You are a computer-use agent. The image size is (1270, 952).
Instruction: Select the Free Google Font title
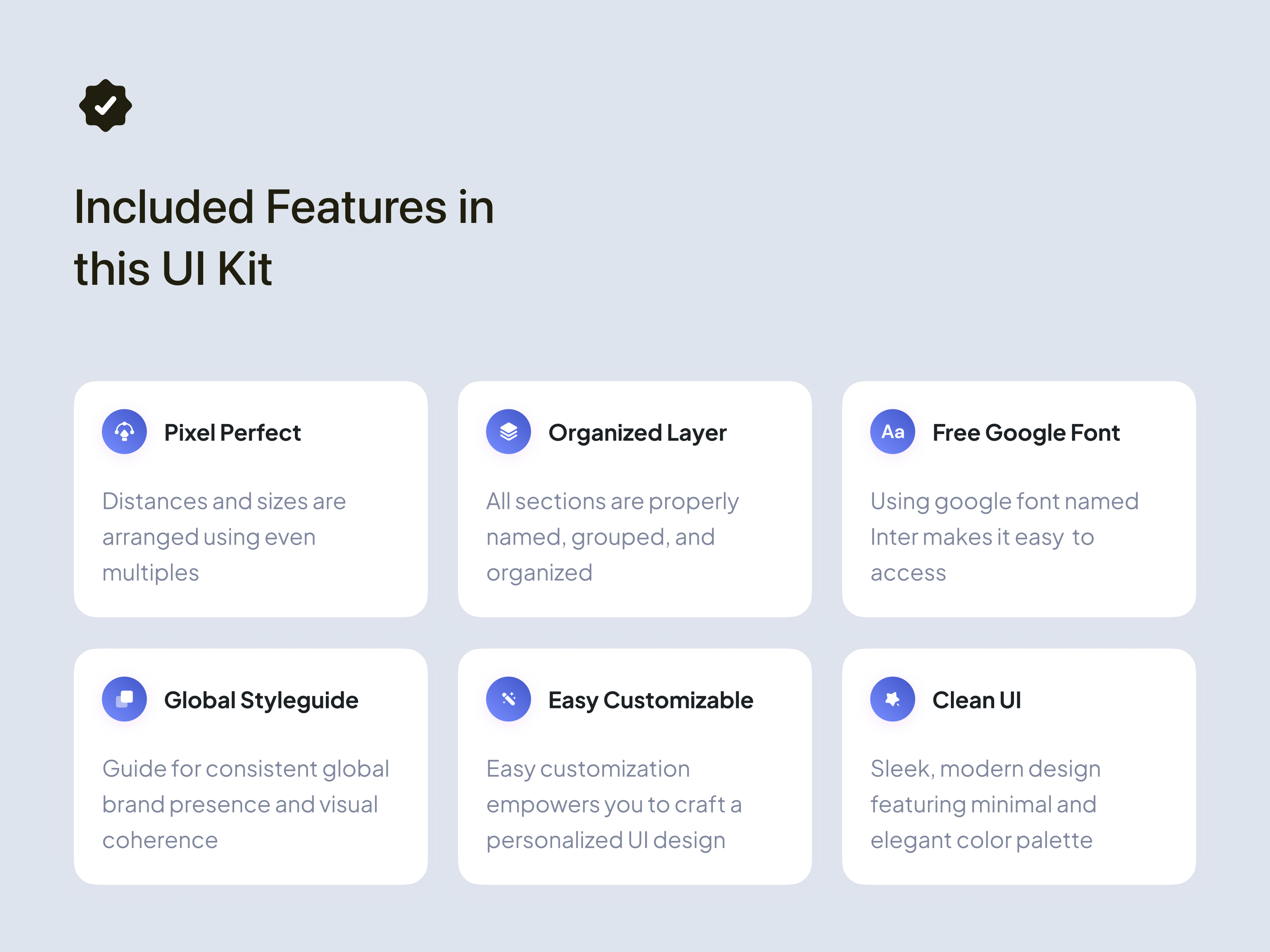click(1026, 433)
